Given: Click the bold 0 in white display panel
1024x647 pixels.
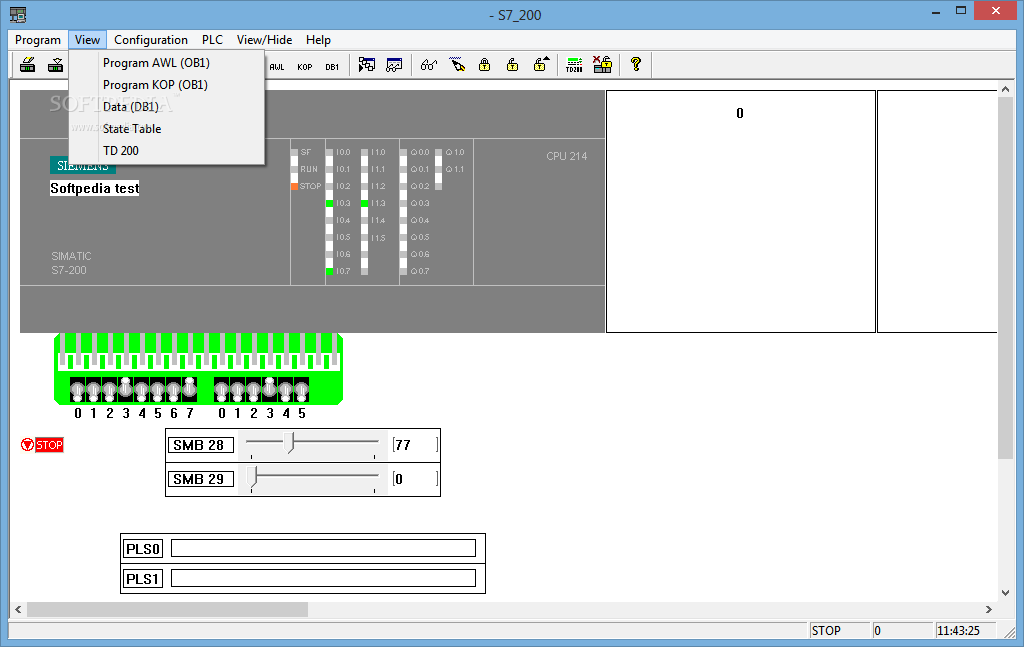Looking at the screenshot, I should (740, 114).
